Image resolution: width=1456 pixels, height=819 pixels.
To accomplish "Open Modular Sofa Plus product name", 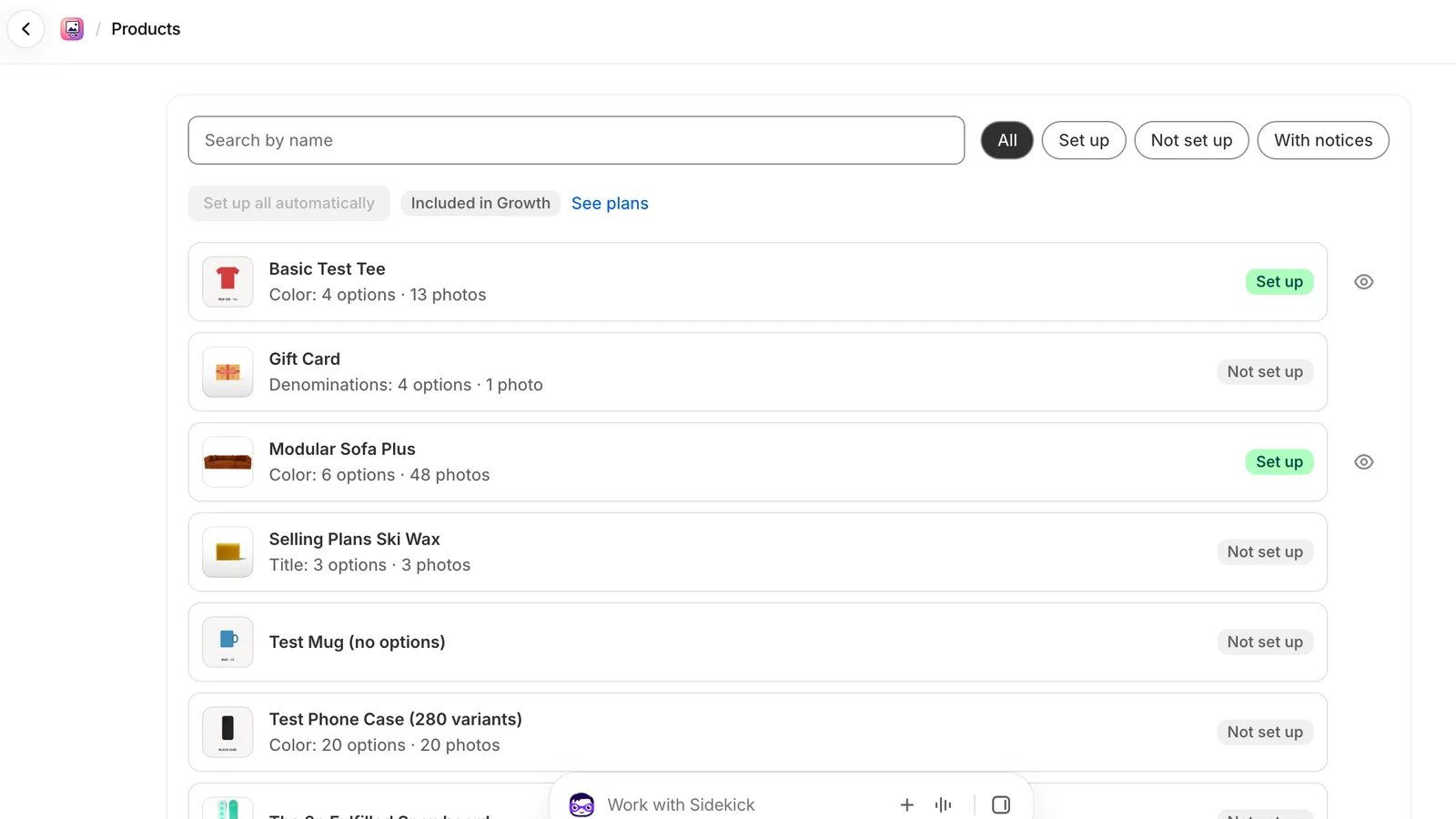I will (342, 449).
